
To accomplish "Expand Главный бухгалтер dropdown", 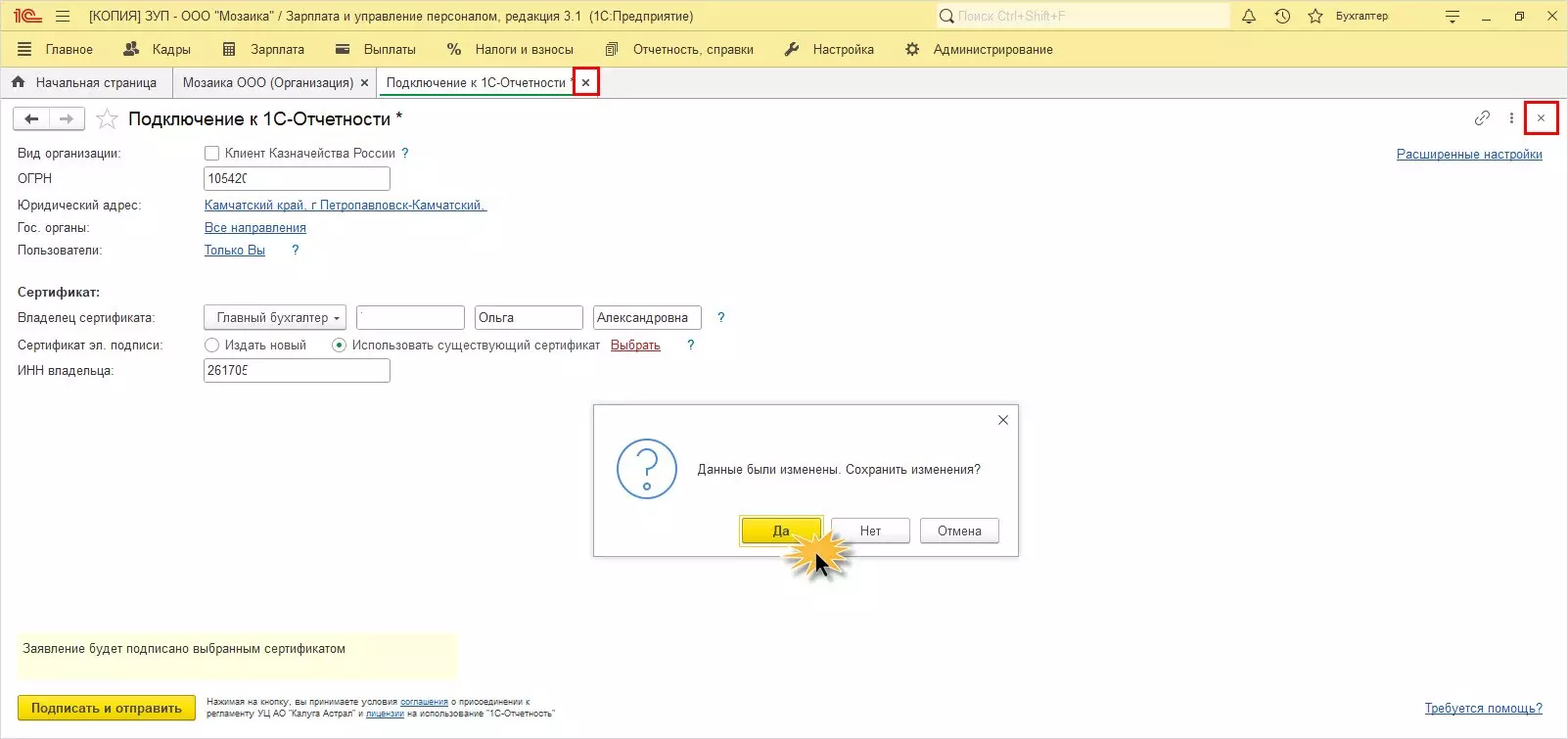I will coord(275,318).
